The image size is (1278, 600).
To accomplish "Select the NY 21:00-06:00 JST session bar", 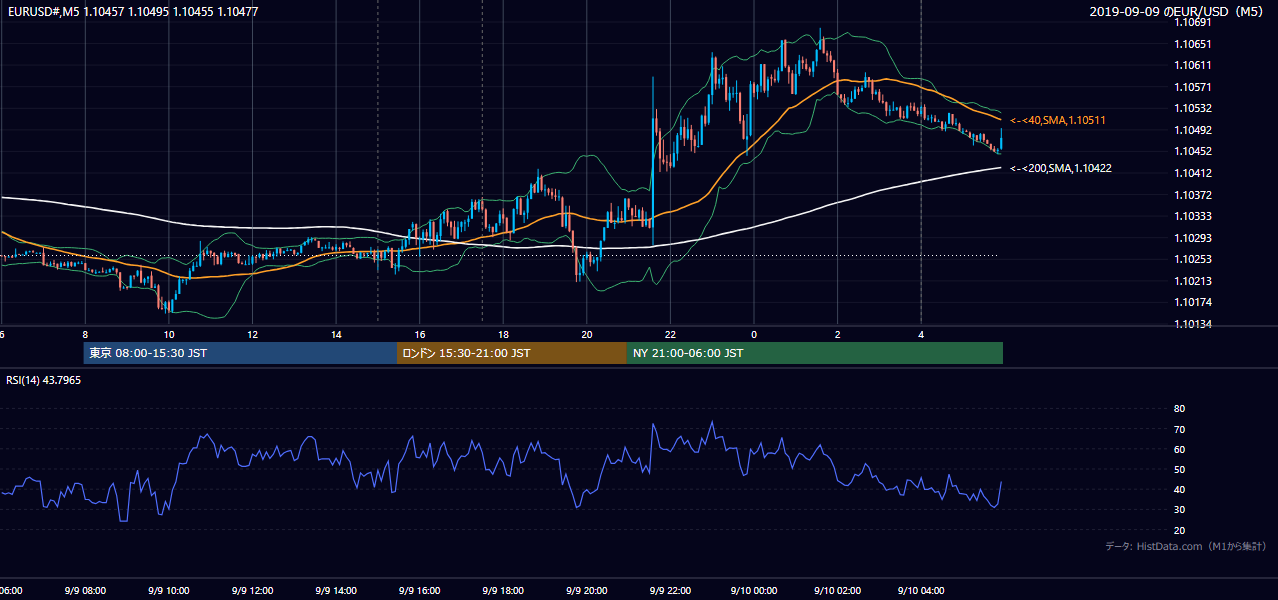I will pos(815,353).
